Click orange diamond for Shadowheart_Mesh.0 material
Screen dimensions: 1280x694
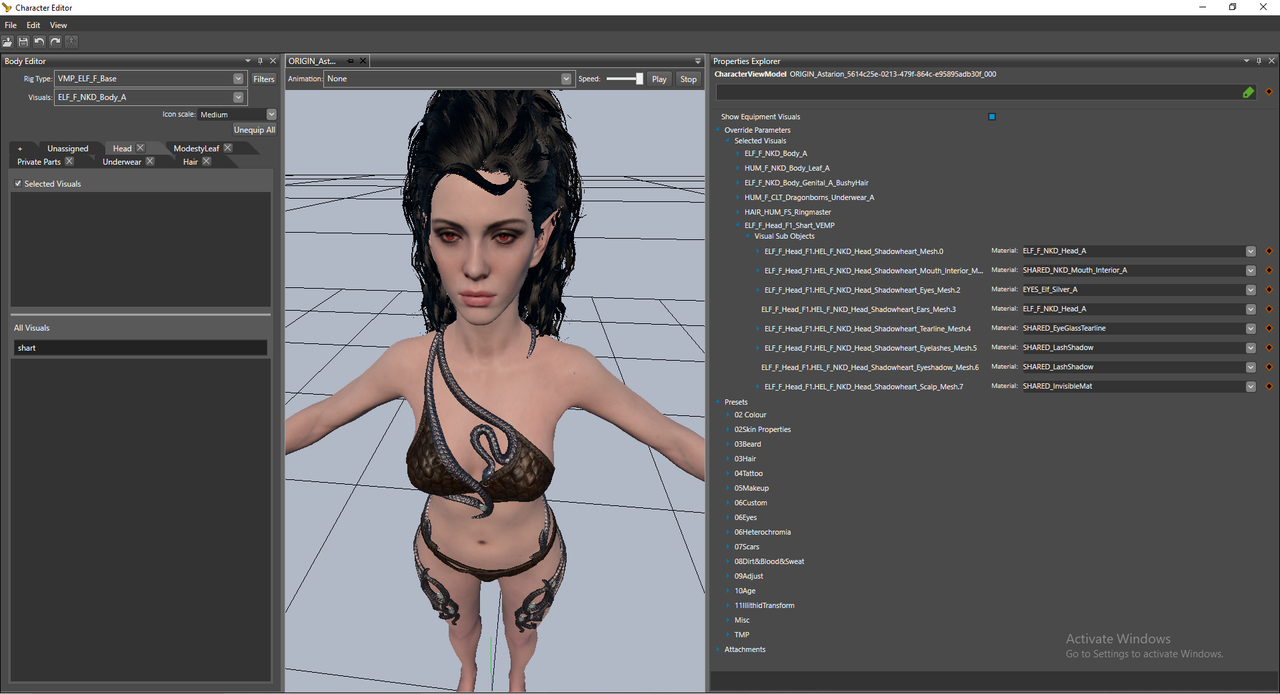1269,251
